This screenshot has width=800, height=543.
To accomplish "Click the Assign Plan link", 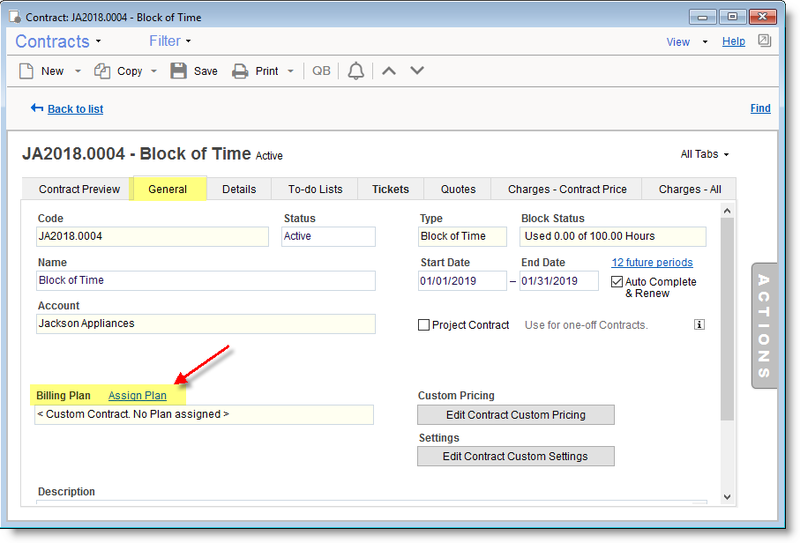I will [137, 396].
